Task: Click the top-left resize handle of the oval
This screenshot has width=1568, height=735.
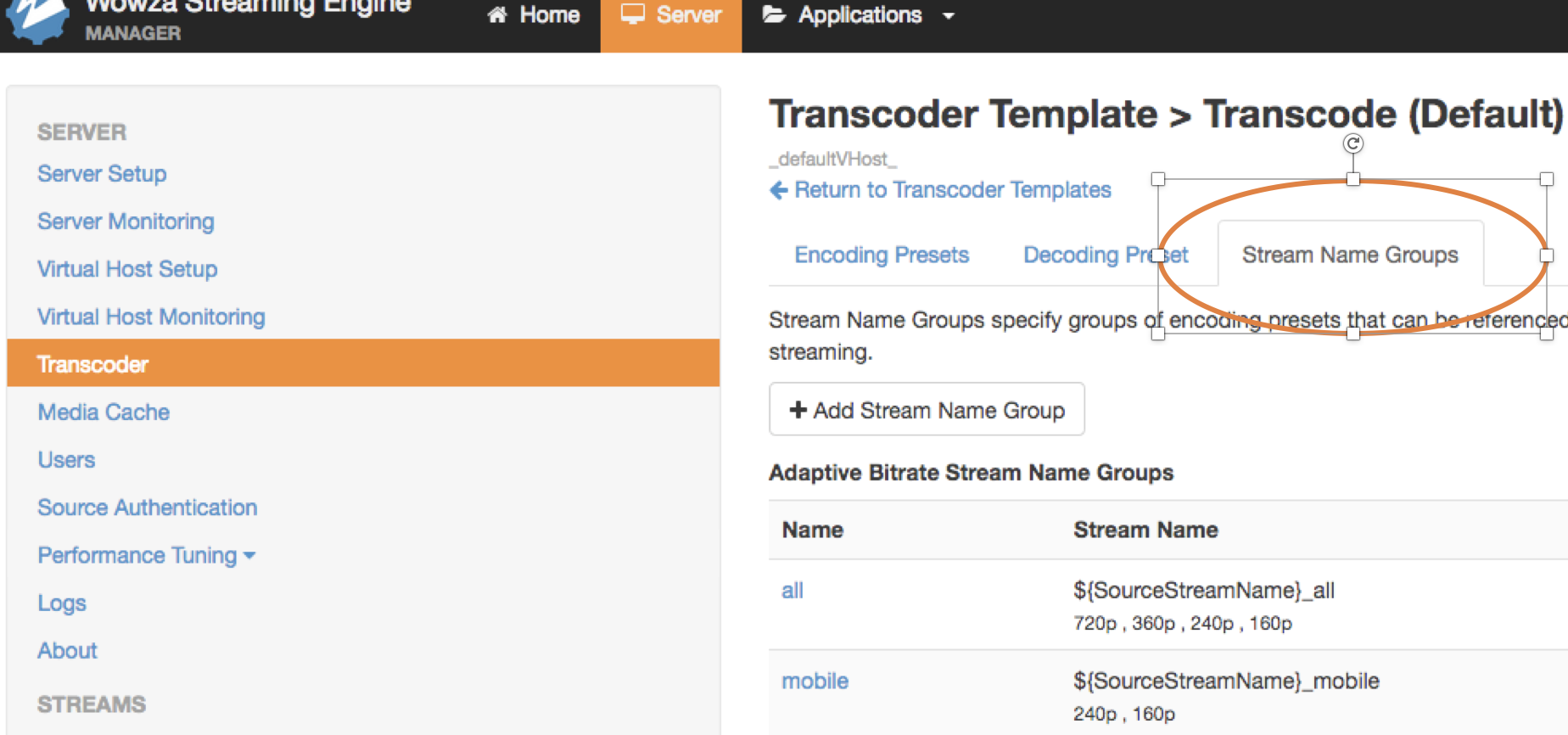Action: click(1158, 179)
